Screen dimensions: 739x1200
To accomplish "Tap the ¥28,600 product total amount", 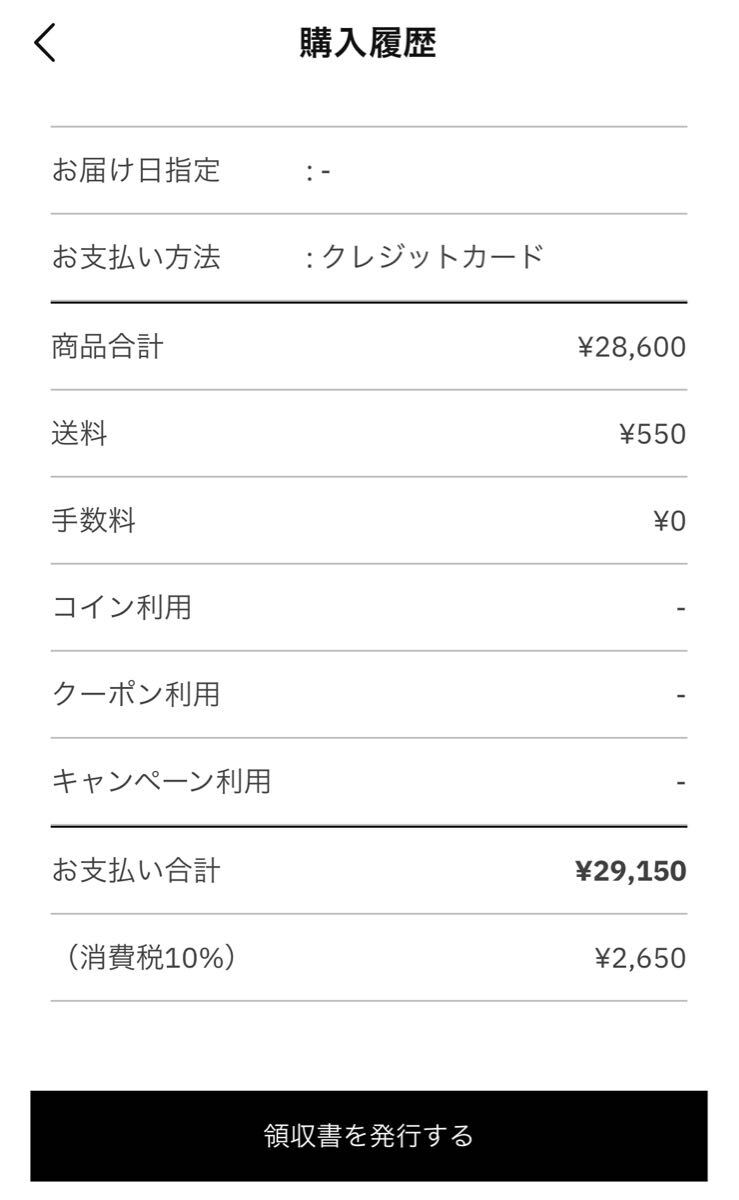I will coord(631,347).
